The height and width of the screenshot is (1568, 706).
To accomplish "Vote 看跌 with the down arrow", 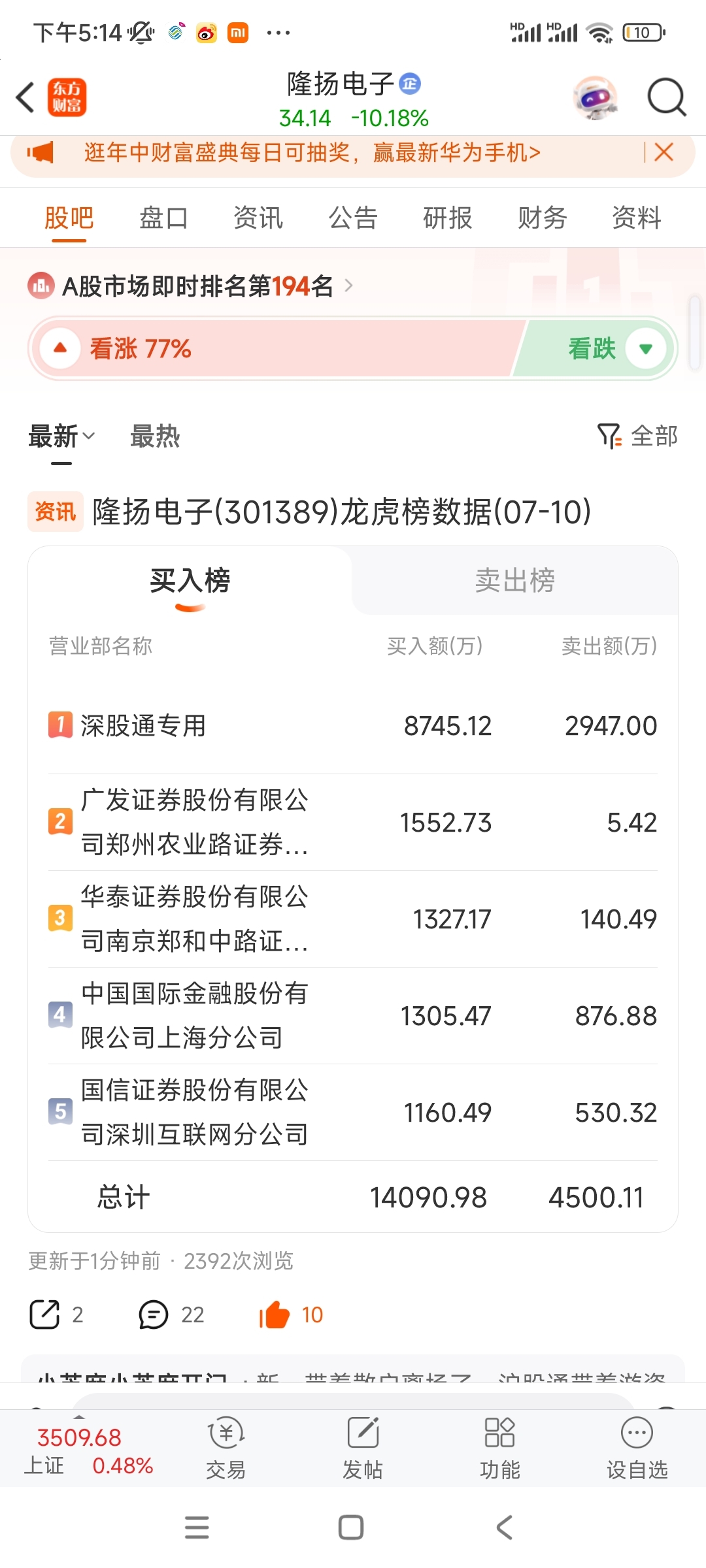I will click(646, 348).
